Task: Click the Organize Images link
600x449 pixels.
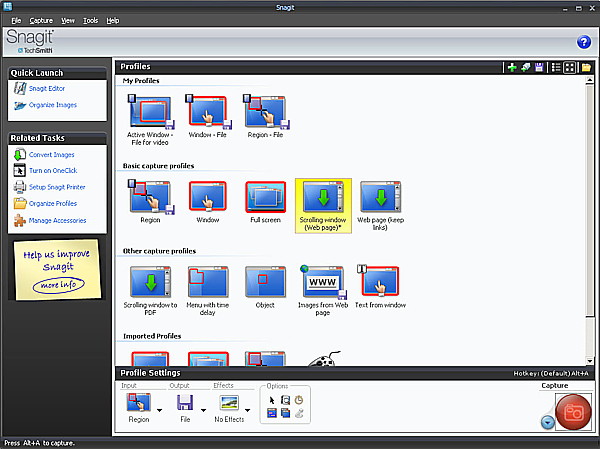Action: click(53, 105)
